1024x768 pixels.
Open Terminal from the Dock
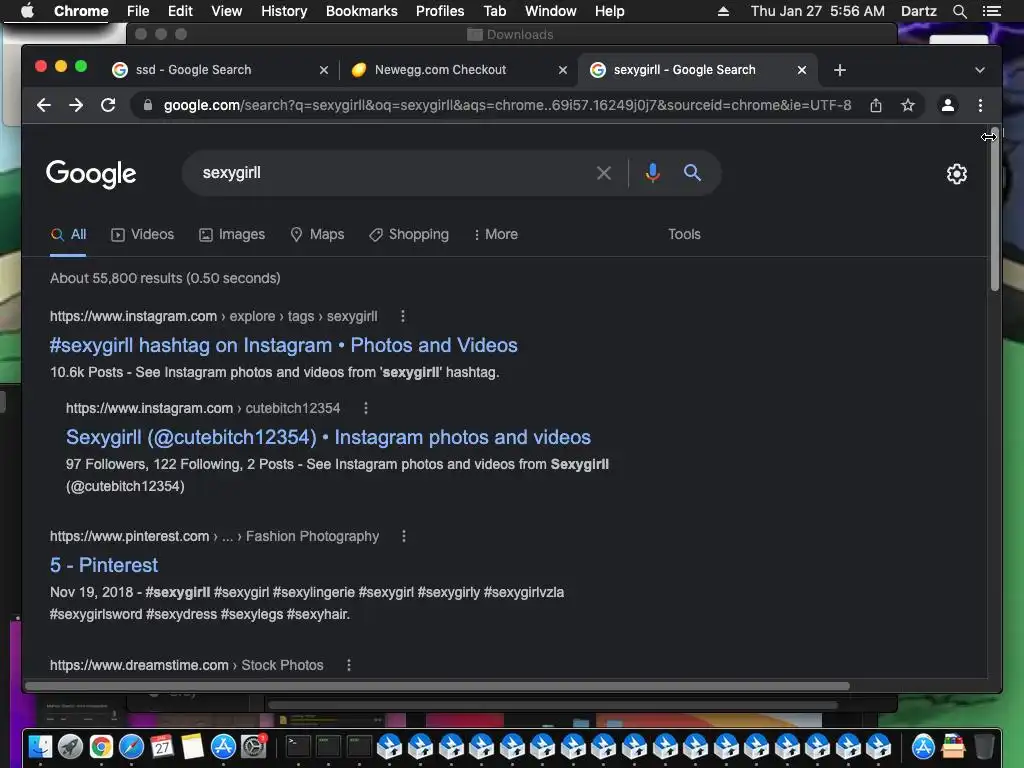point(298,746)
